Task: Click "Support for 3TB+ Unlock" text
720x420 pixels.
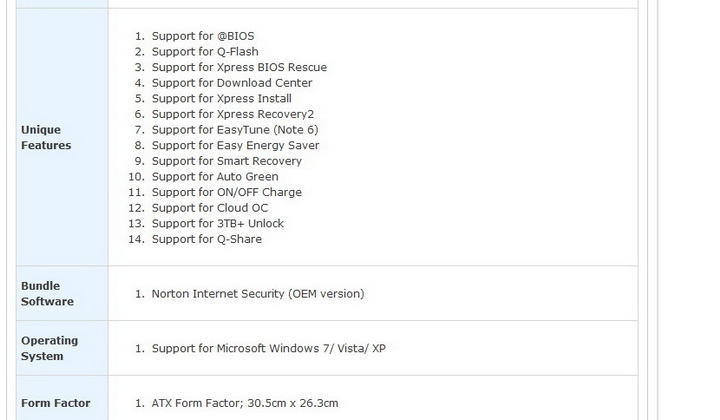Action: pos(218,223)
